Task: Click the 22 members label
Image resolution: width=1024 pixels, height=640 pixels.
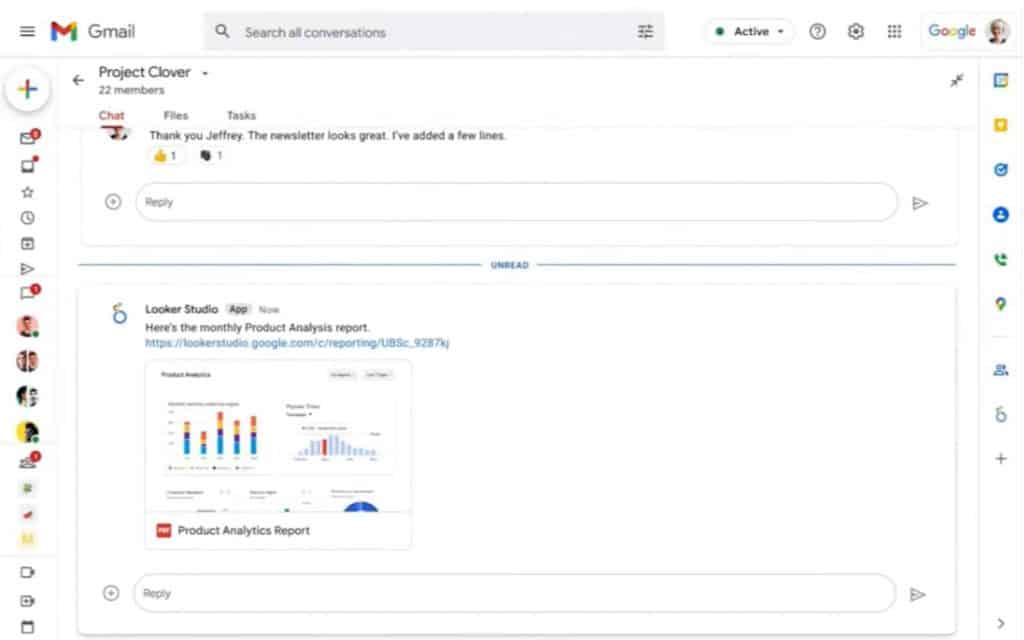Action: click(131, 90)
